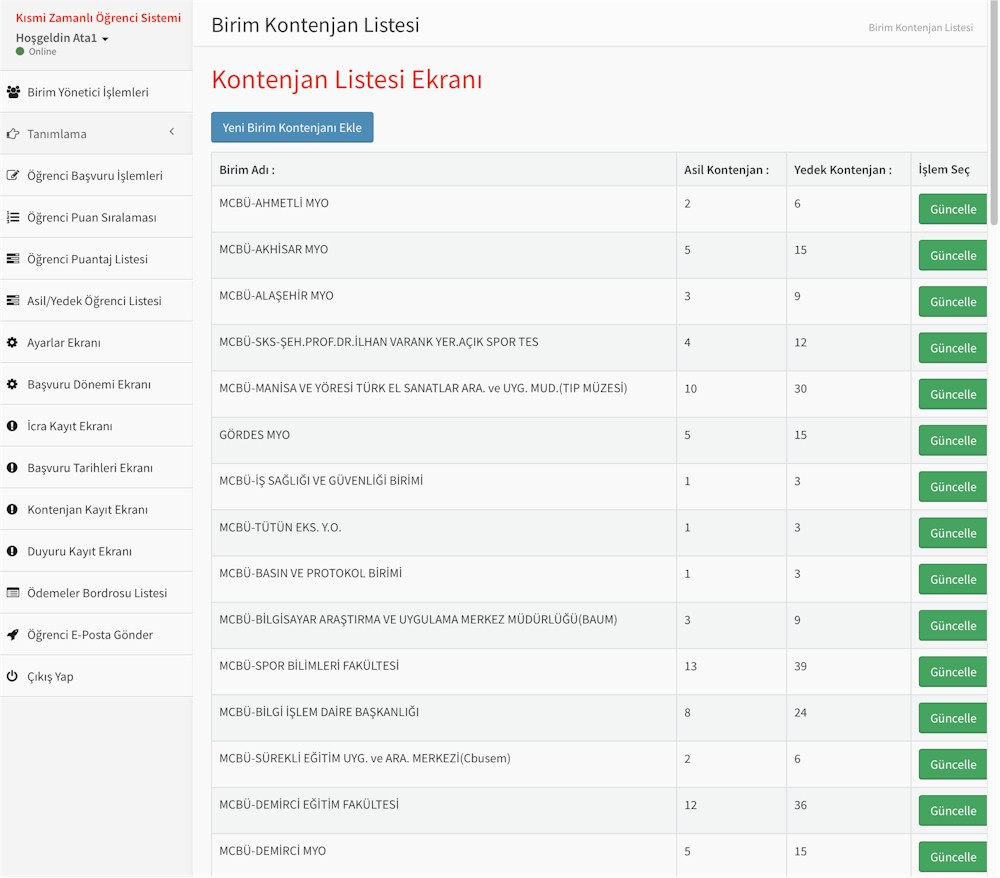1000x878 pixels.
Task: Click Güncelle for MCBÜ-DEMİRCİ MYO
Action: click(953, 857)
